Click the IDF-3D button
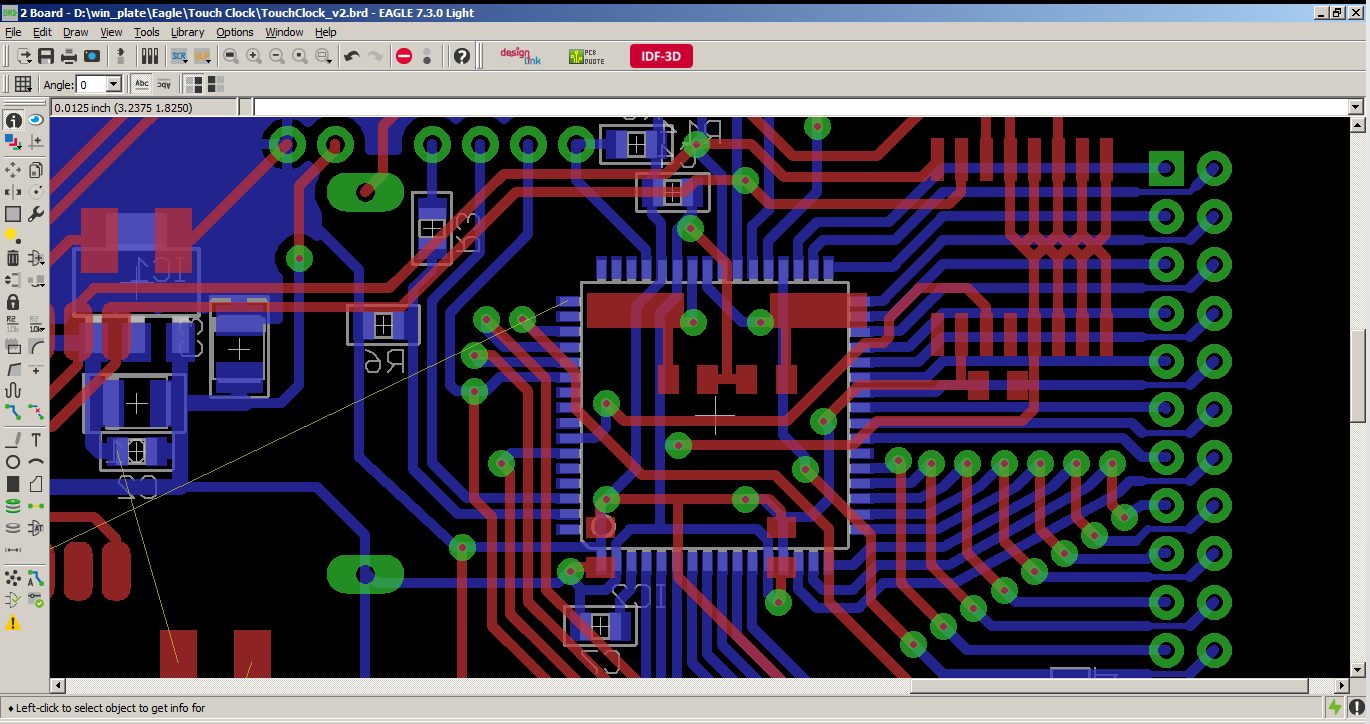1370x724 pixels. [661, 56]
